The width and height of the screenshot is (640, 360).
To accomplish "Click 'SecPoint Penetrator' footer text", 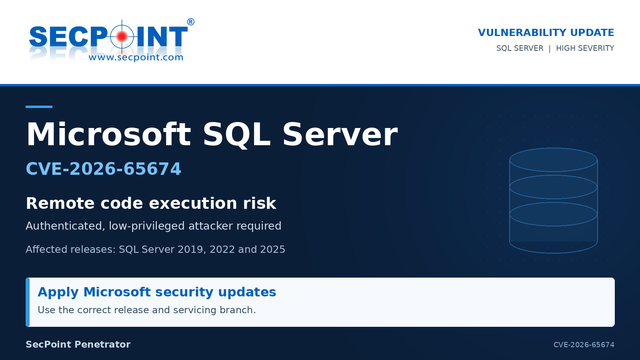I will point(78,344).
